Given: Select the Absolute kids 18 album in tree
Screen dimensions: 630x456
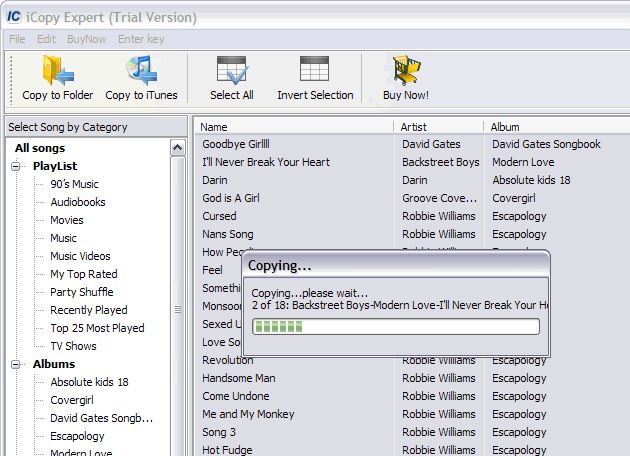Looking at the screenshot, I should pos(90,382).
